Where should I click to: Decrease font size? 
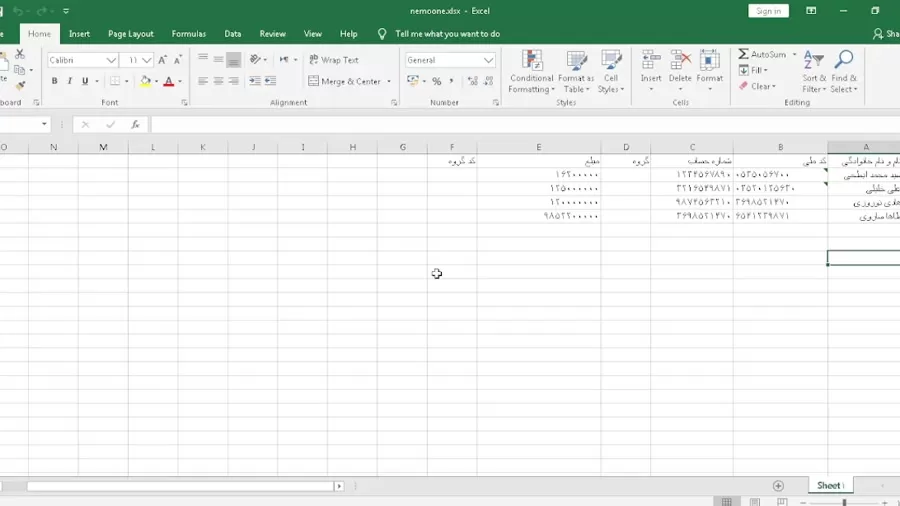pos(177,60)
